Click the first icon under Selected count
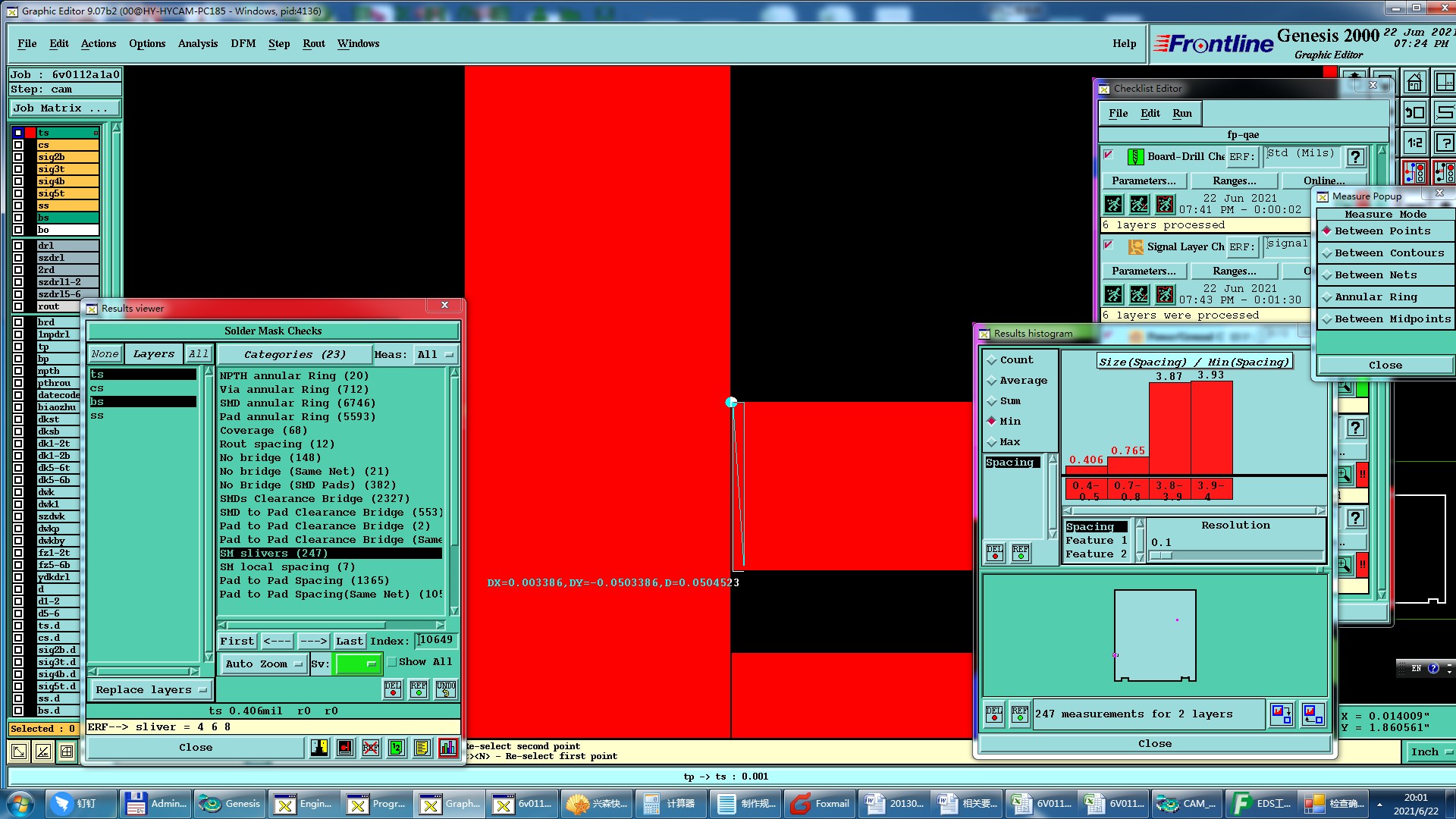 tap(19, 752)
